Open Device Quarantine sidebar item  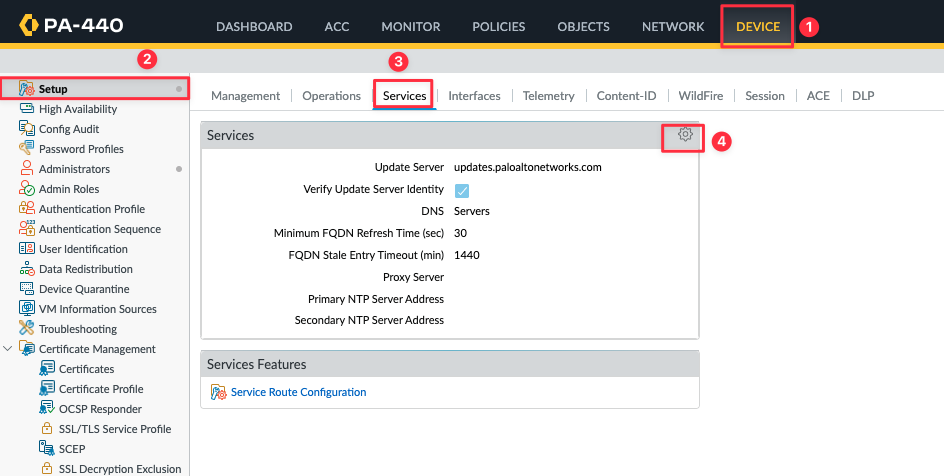point(84,289)
